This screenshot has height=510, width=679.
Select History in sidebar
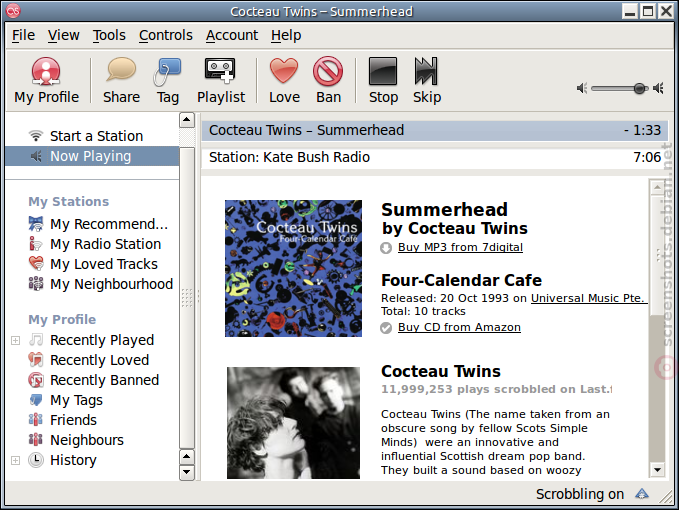click(63, 460)
